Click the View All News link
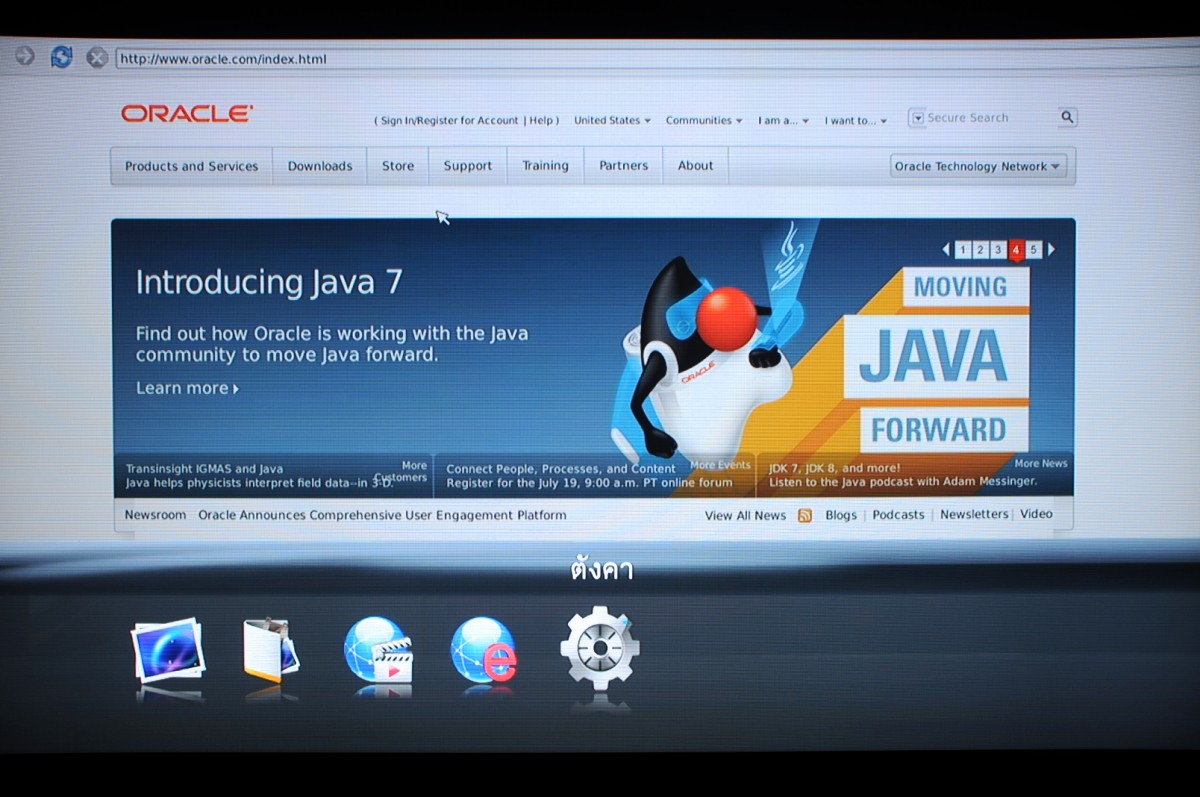The width and height of the screenshot is (1200, 797). 745,515
